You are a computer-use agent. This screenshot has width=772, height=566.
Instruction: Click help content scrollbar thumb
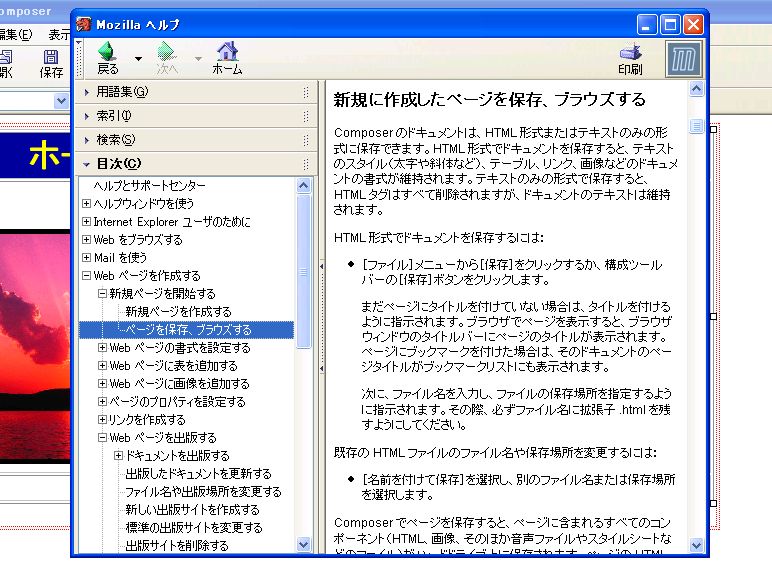pyautogui.click(x=696, y=126)
